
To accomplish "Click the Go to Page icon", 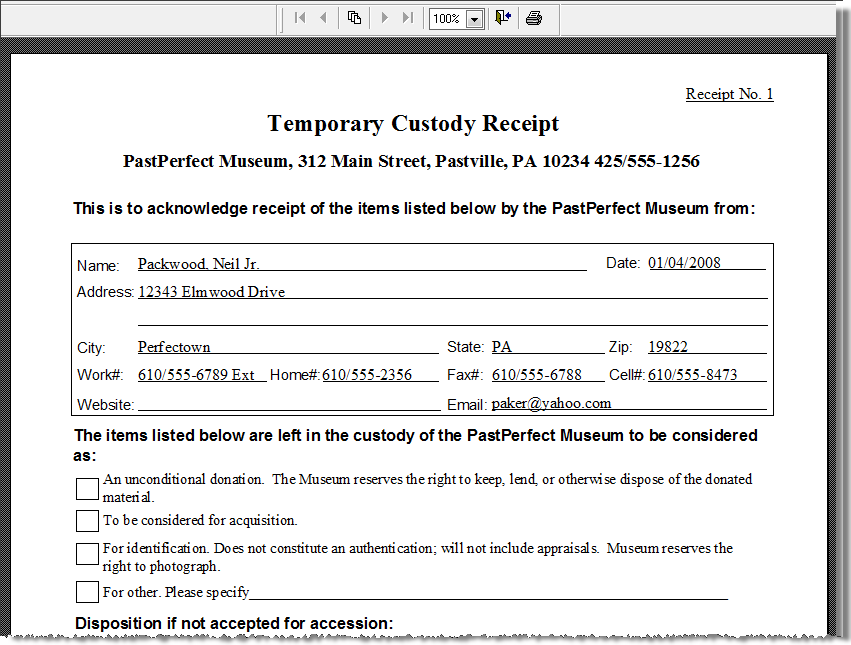I will (354, 18).
